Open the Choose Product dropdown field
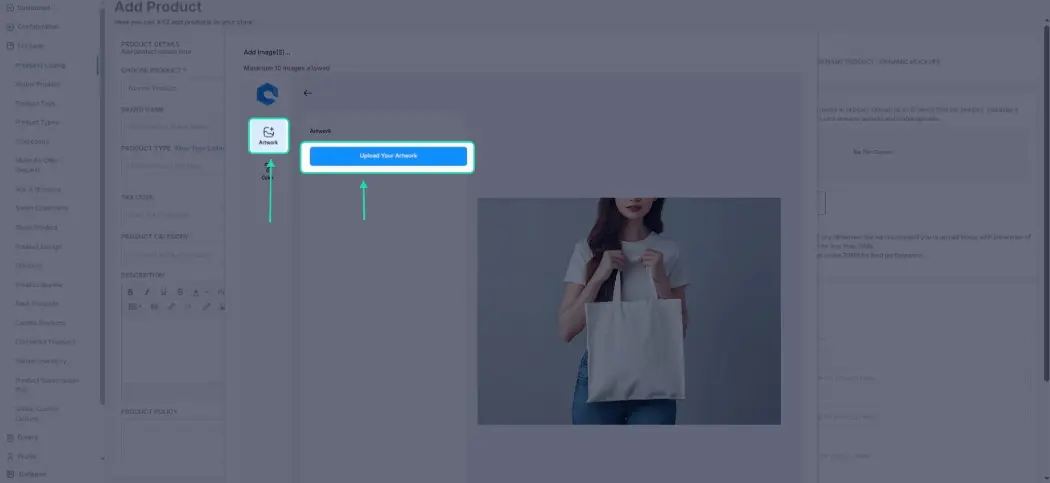 coord(173,88)
